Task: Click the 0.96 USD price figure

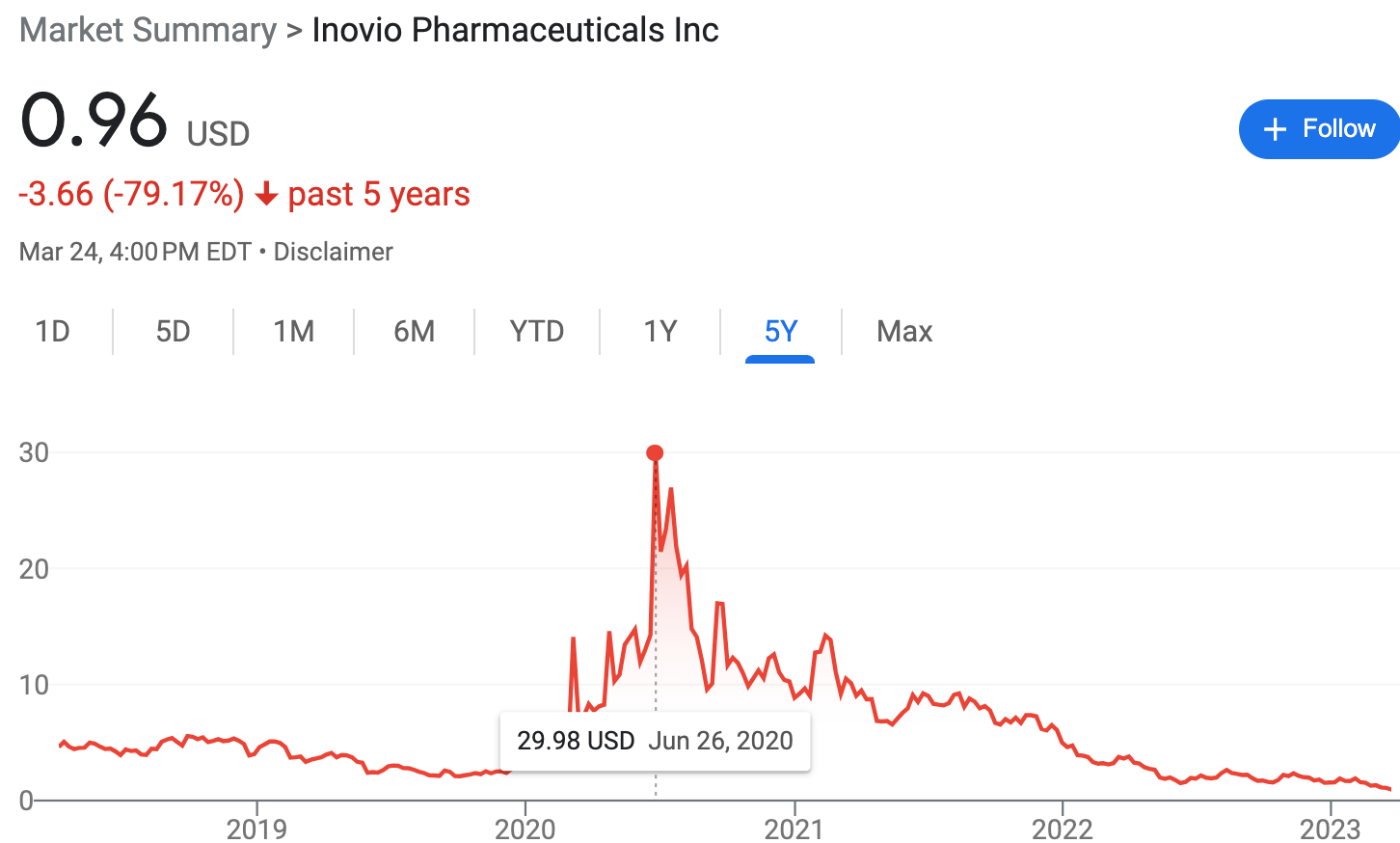Action: point(135,122)
